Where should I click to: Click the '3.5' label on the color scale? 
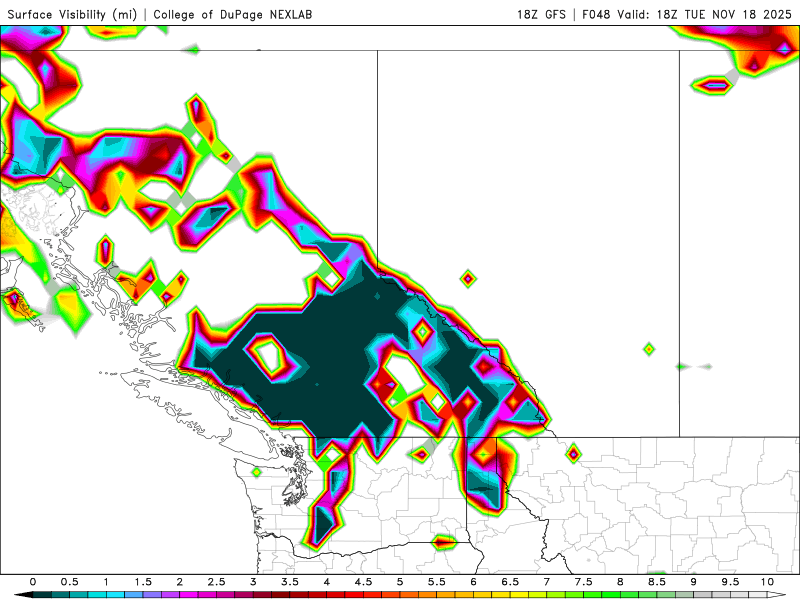tap(290, 582)
